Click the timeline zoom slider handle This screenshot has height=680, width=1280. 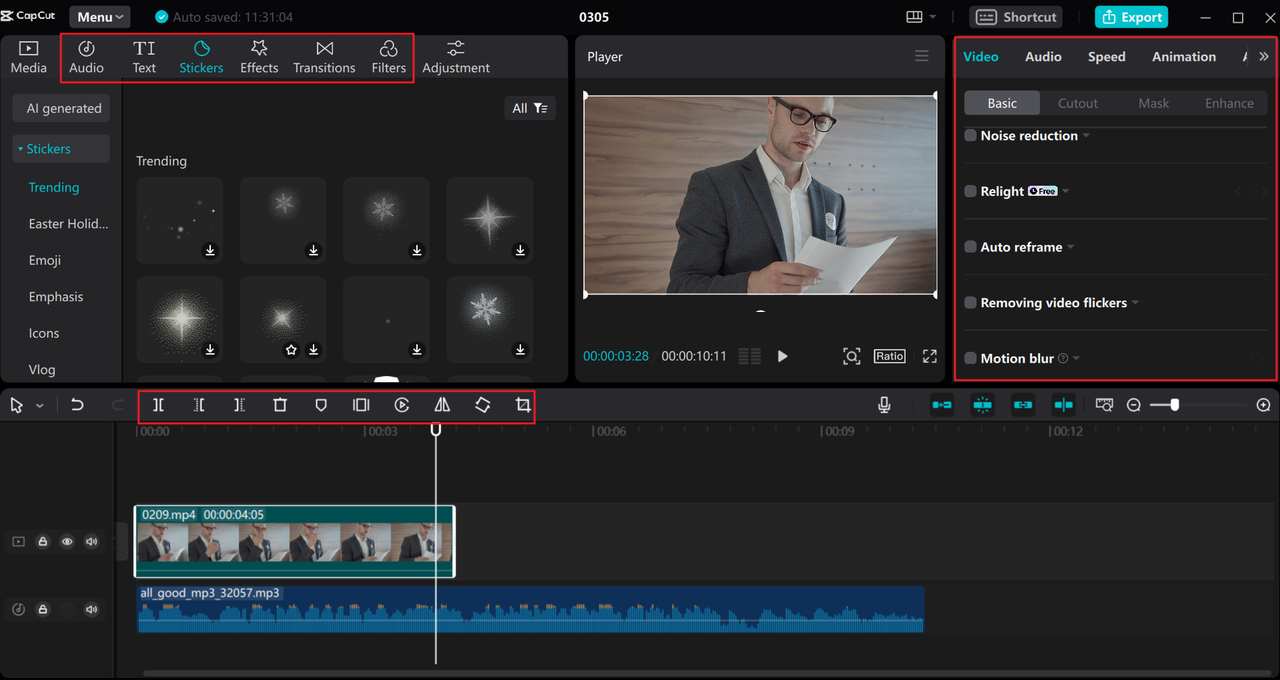[x=1175, y=405]
